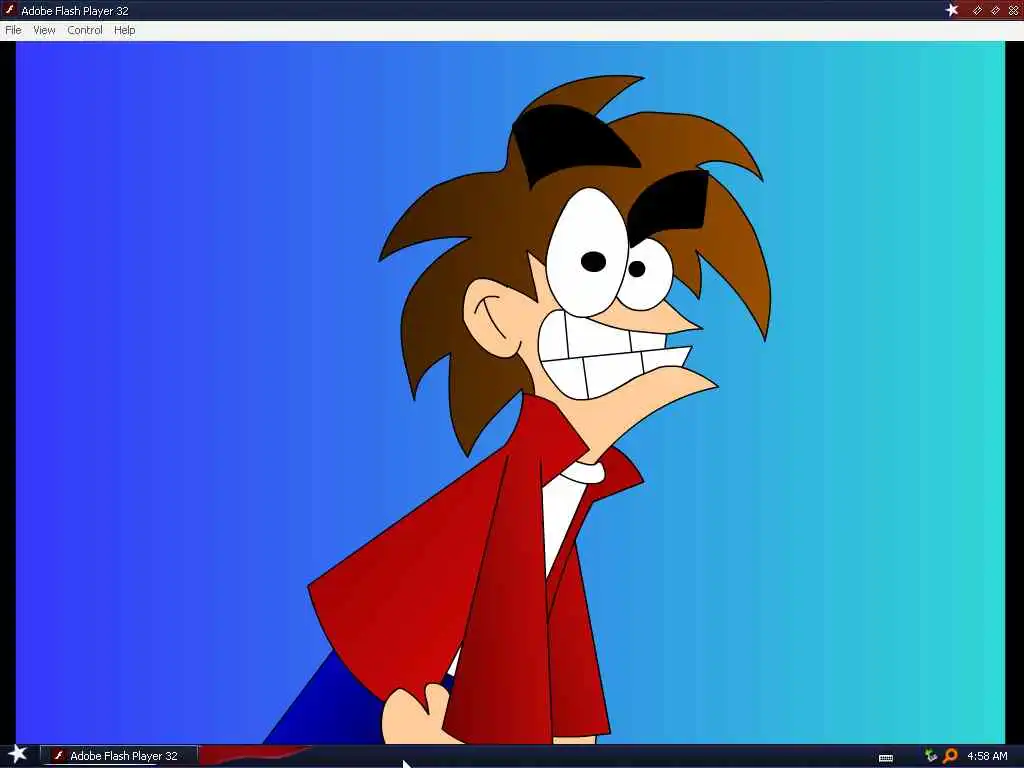Click the white star icon in title bar
Image resolution: width=1024 pixels, height=768 pixels.
[x=952, y=10]
